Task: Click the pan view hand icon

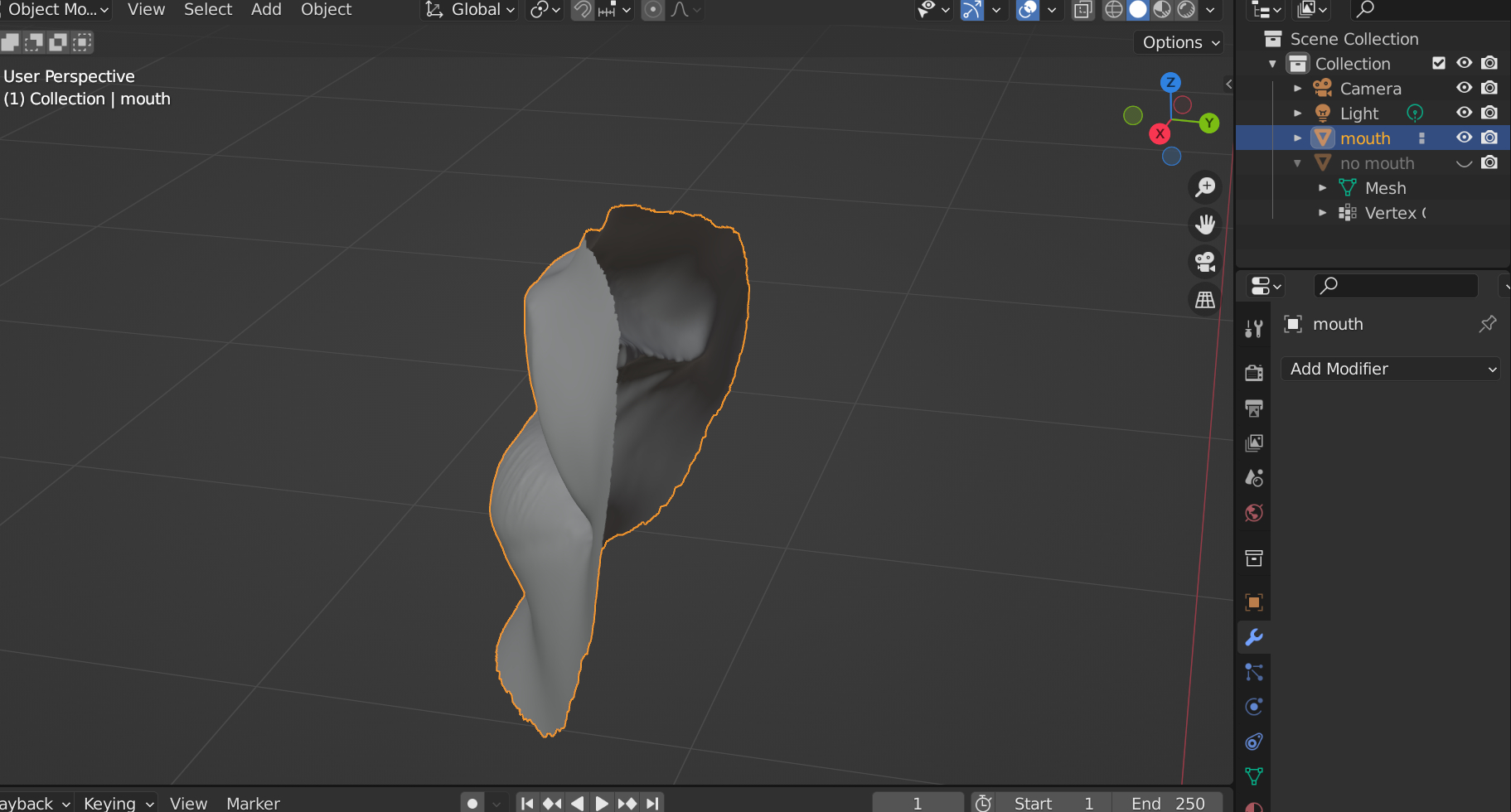Action: [x=1205, y=225]
